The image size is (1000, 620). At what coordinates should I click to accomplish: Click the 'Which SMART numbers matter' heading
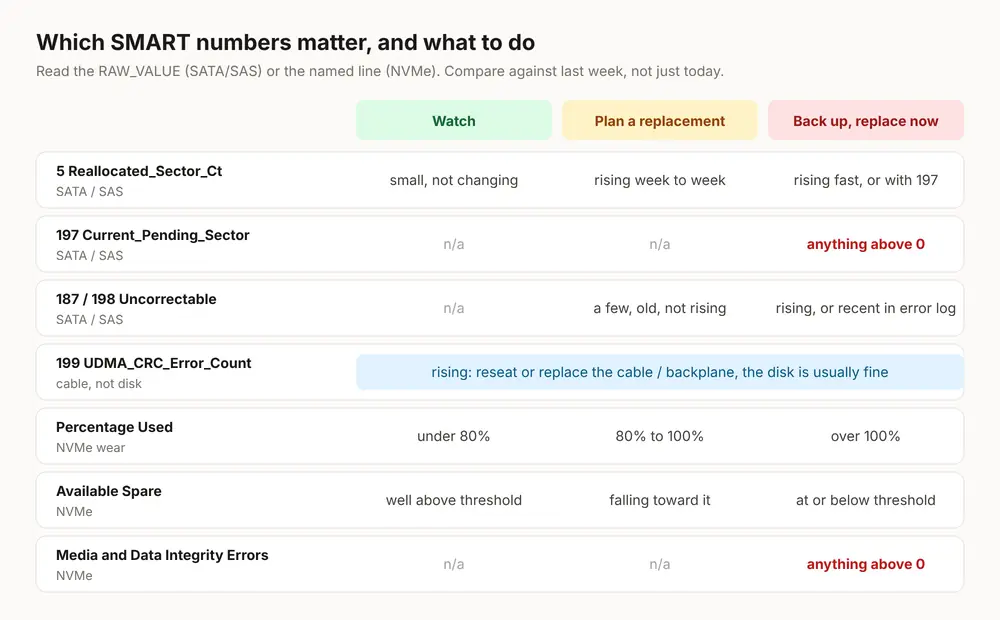(285, 43)
